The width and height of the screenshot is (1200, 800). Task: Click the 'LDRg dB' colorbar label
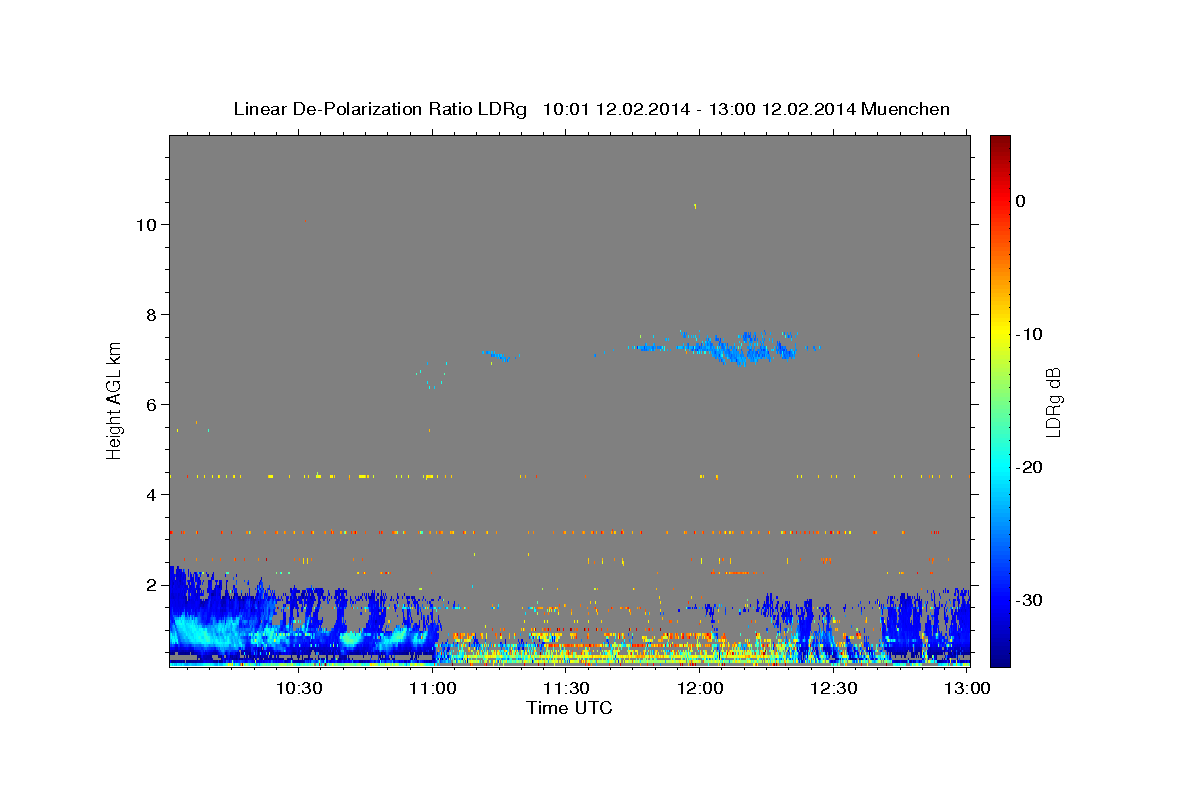(1052, 401)
